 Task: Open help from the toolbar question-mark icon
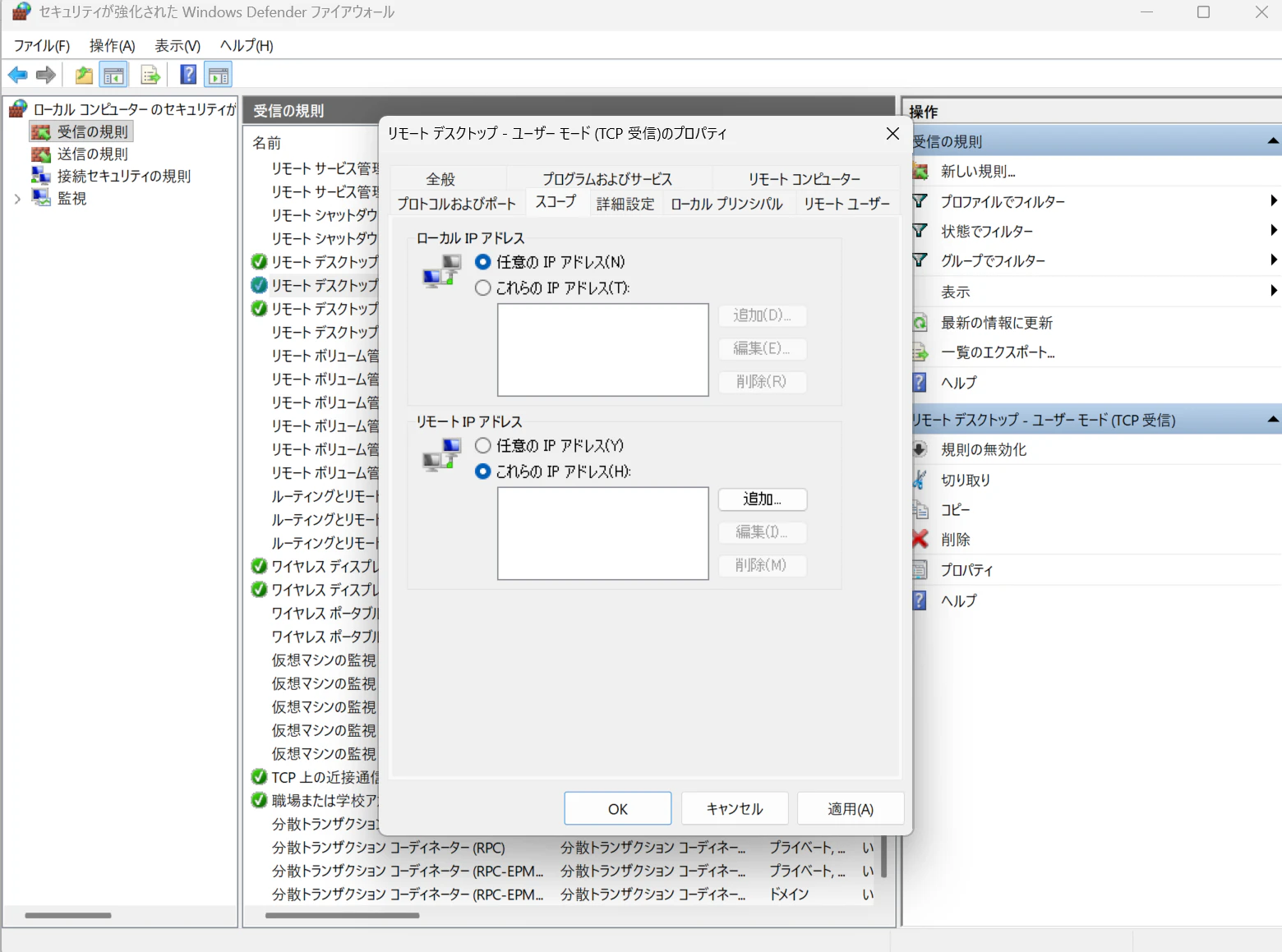click(x=188, y=75)
